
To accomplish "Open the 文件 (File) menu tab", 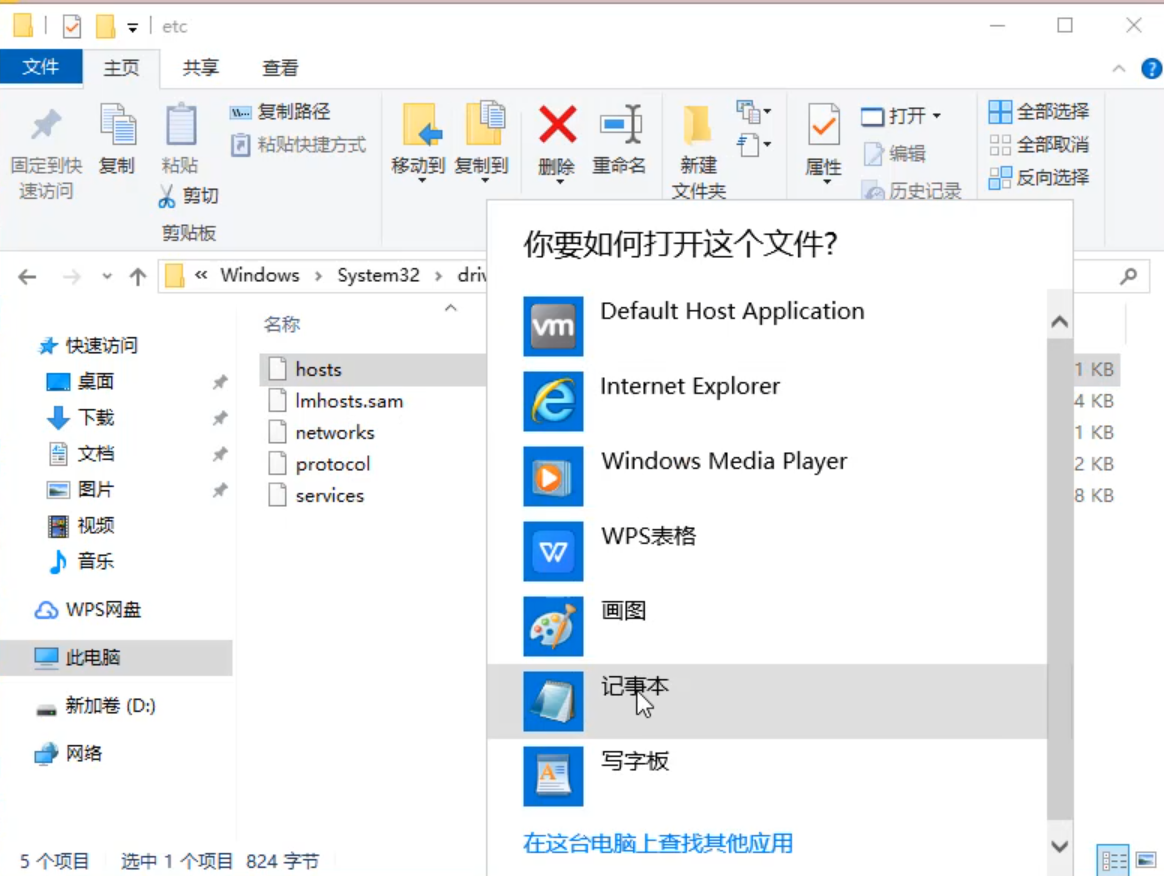I will pos(41,67).
